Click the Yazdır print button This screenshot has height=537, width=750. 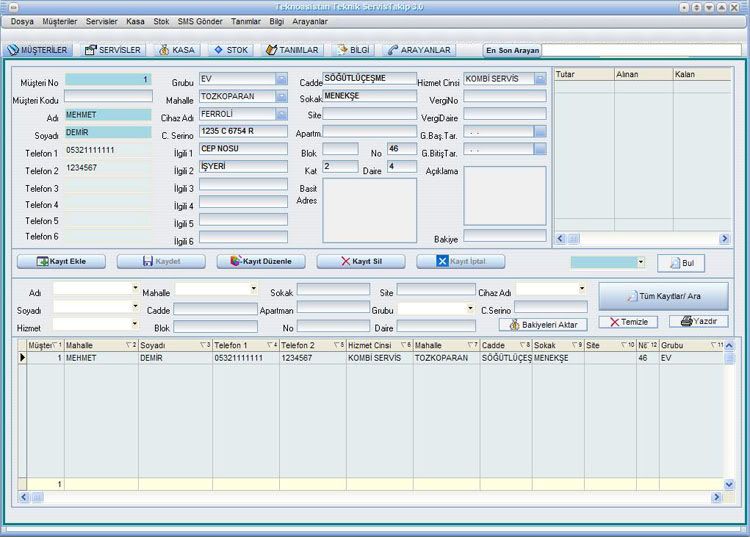tap(699, 321)
